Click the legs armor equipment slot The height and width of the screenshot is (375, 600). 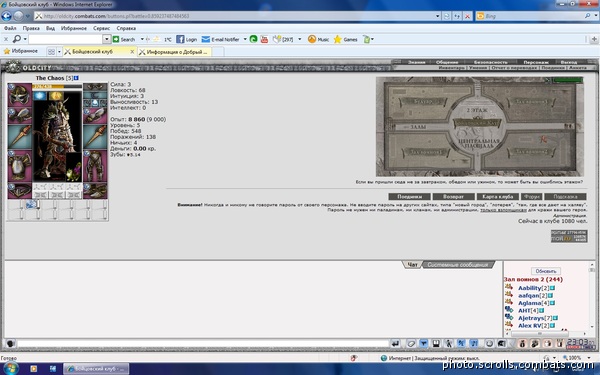coord(95,166)
